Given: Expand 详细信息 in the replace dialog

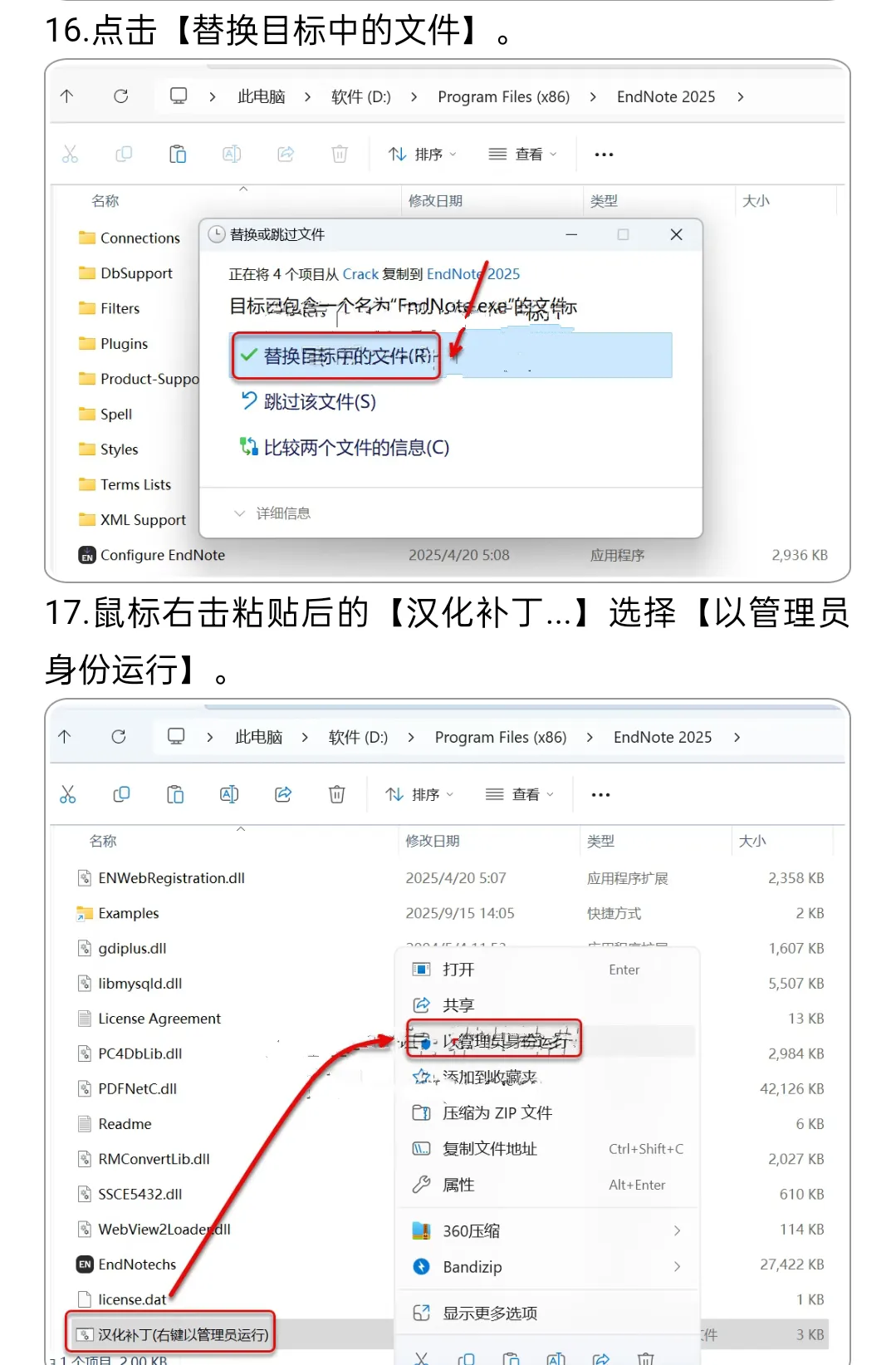Looking at the screenshot, I should click(272, 513).
